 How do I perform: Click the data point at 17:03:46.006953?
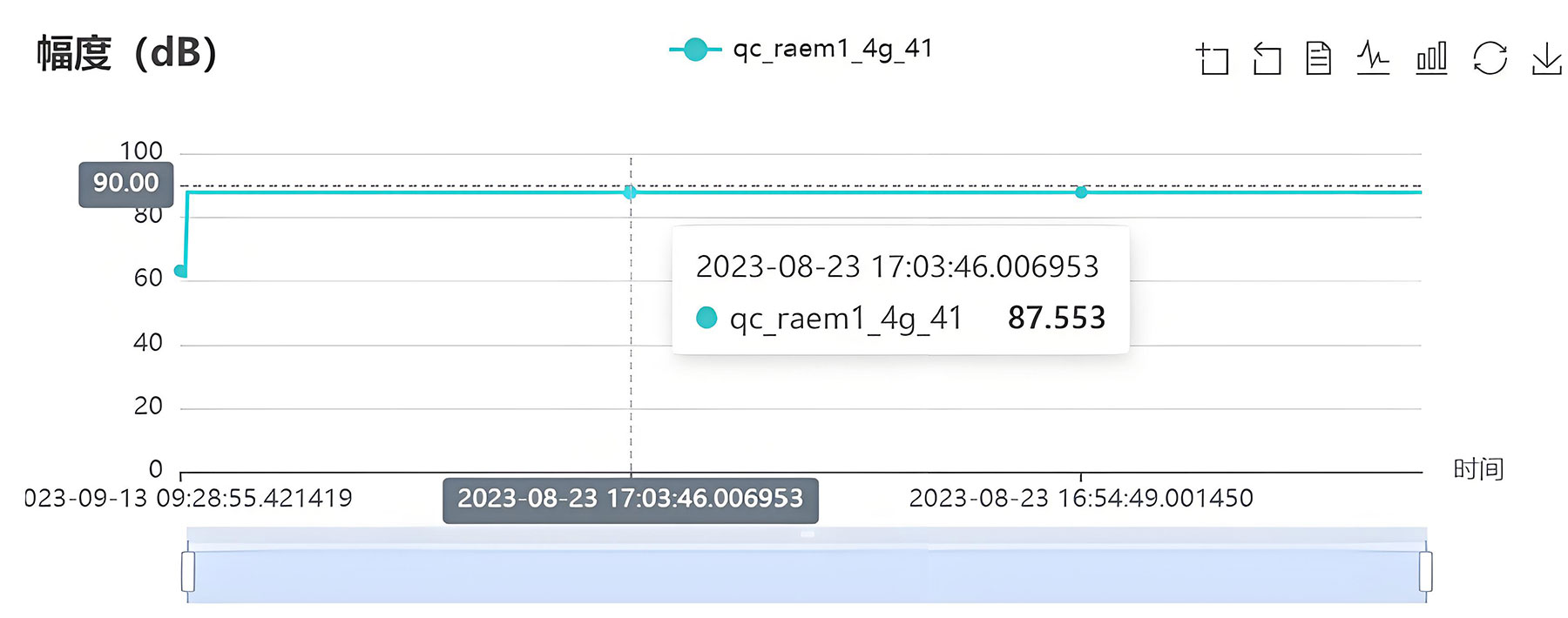coord(630,192)
